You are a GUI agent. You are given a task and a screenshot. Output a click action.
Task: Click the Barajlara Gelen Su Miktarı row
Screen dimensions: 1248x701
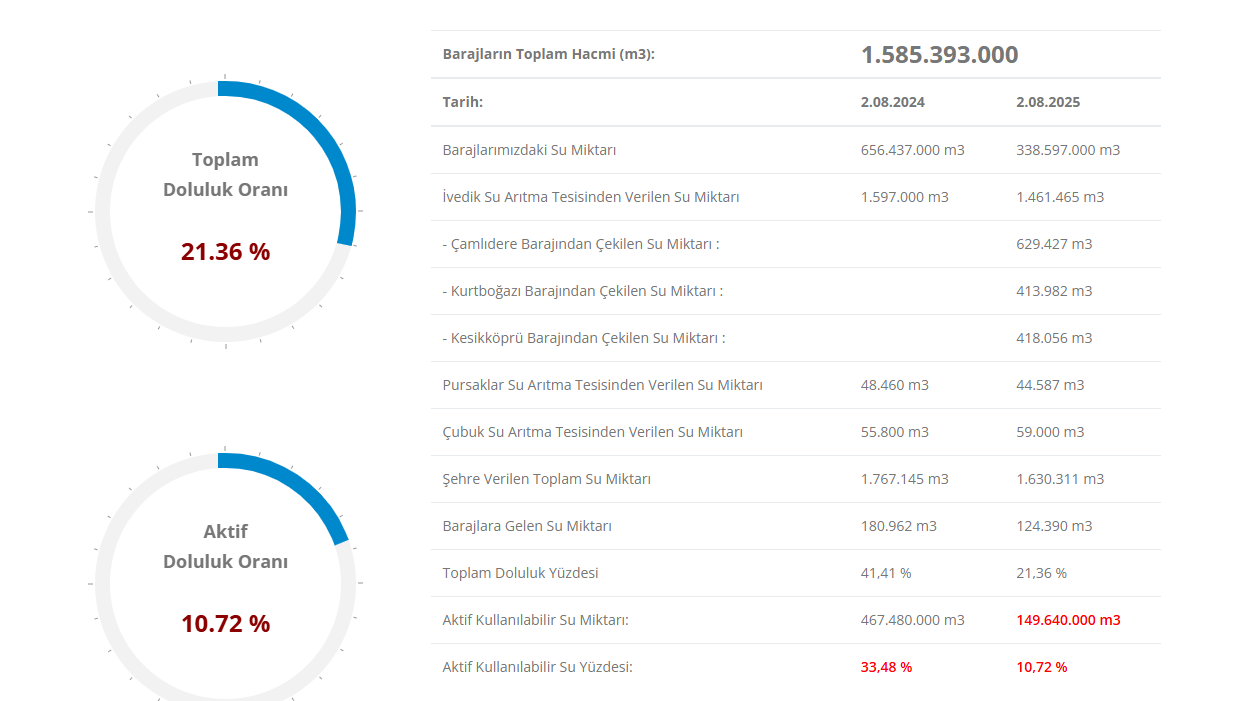(796, 526)
